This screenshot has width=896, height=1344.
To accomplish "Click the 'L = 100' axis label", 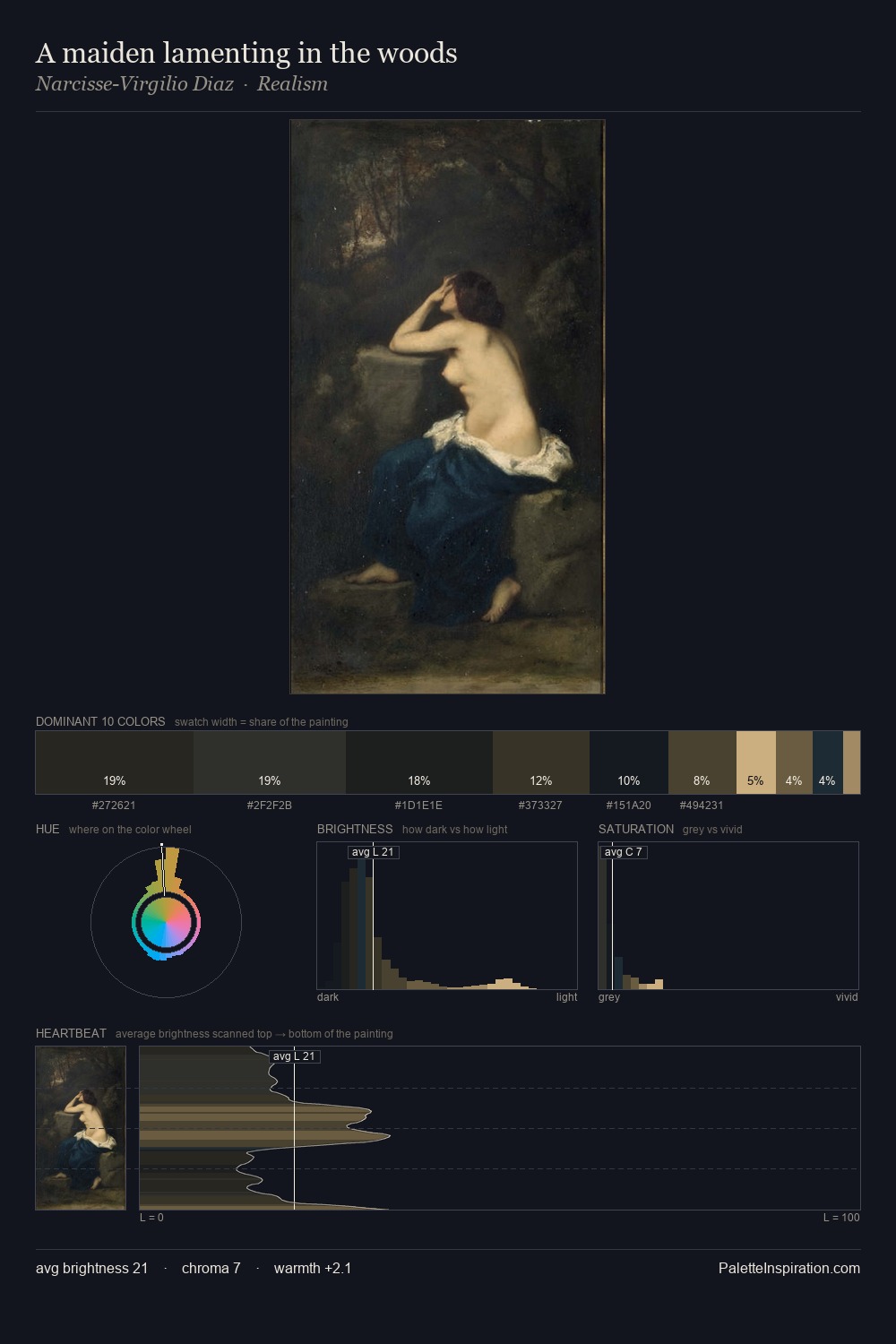I will click(x=841, y=1218).
